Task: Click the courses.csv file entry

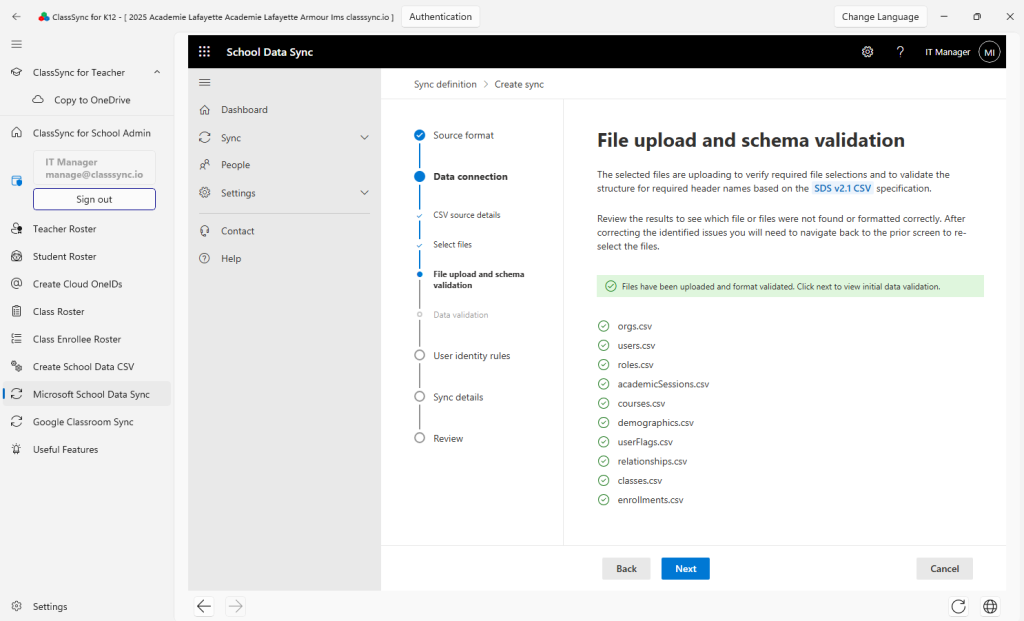Action: point(641,404)
